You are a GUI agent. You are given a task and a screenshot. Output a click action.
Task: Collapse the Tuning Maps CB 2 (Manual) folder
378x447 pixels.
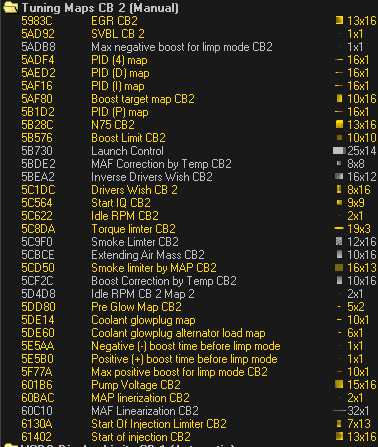(10, 7)
